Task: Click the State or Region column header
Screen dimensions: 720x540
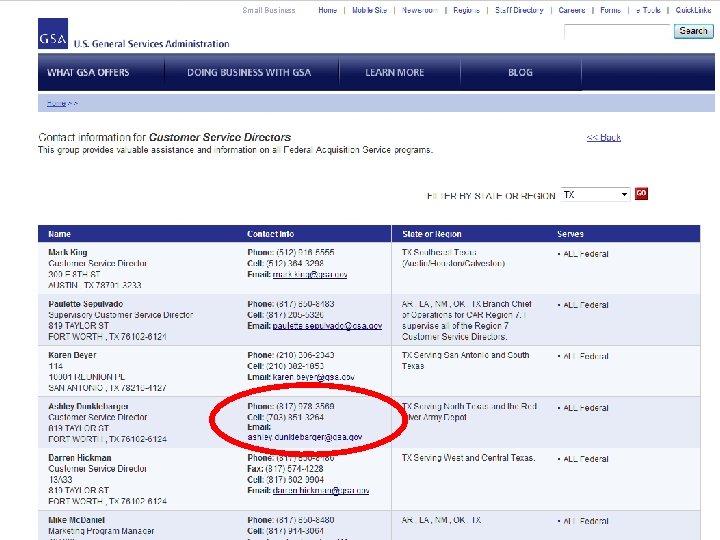Action: point(432,234)
